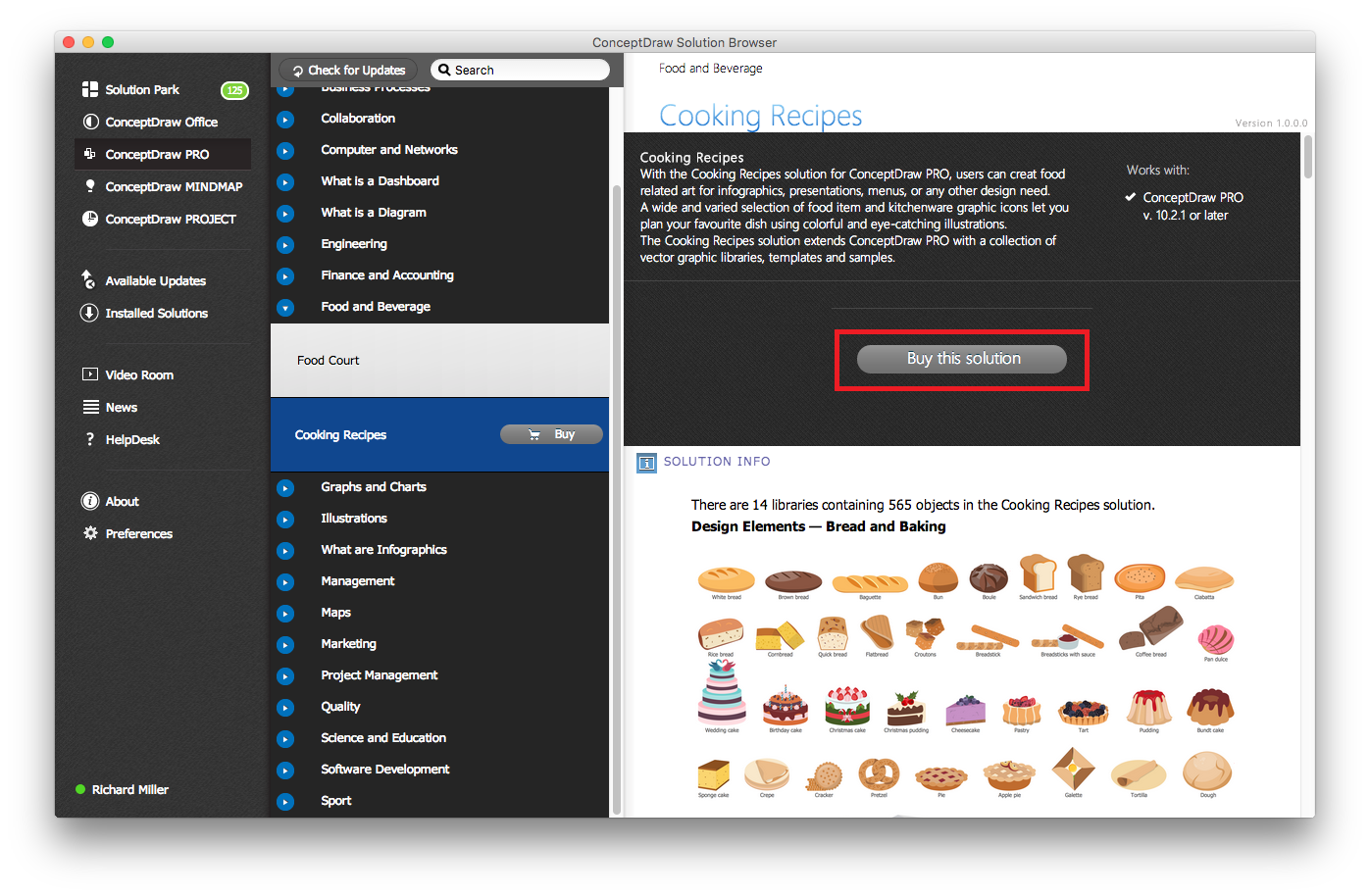Click the Buy this solution button
The height and width of the screenshot is (896, 1370).
tap(962, 359)
